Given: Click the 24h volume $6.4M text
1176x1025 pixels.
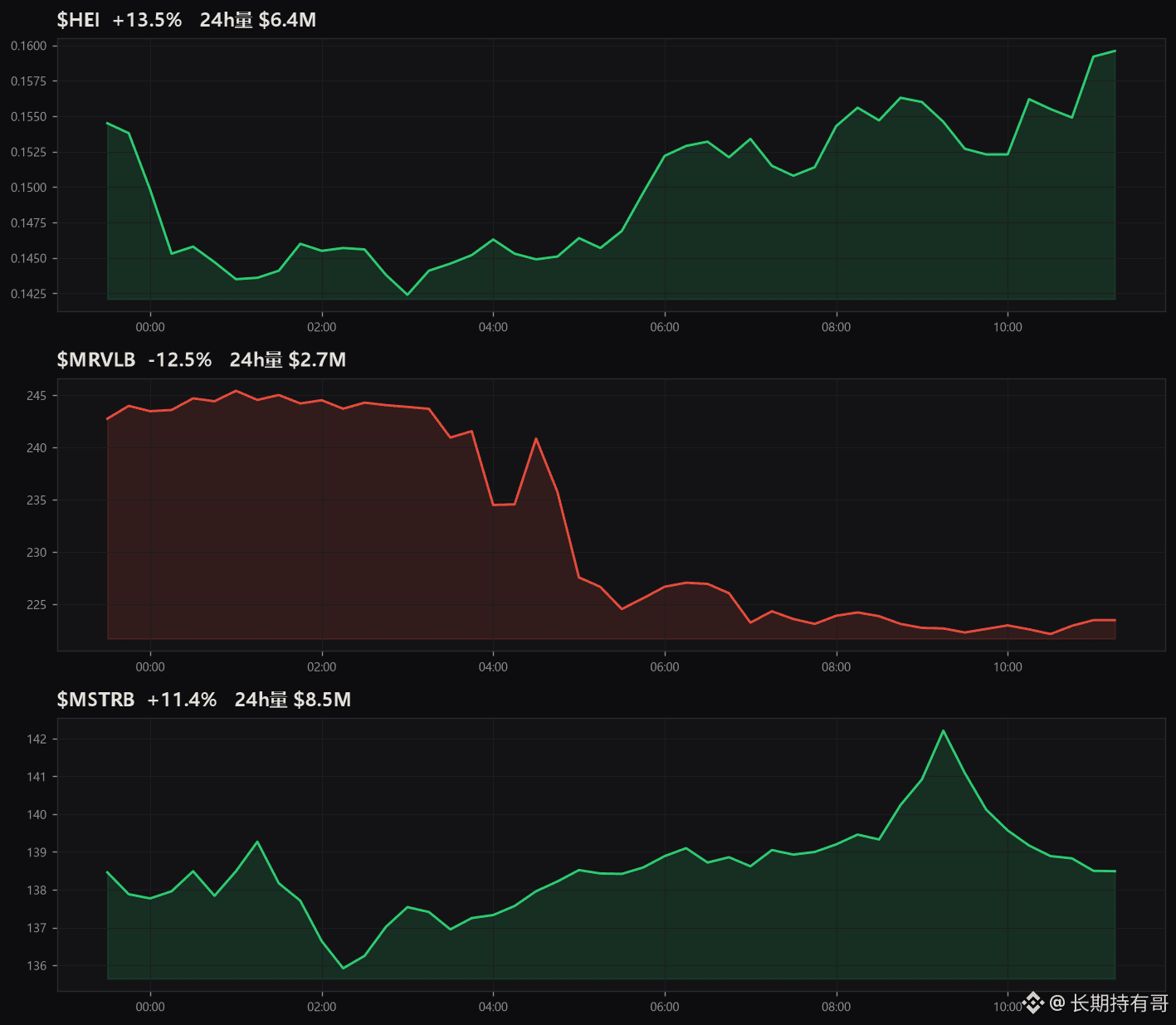Looking at the screenshot, I should pos(258,20).
